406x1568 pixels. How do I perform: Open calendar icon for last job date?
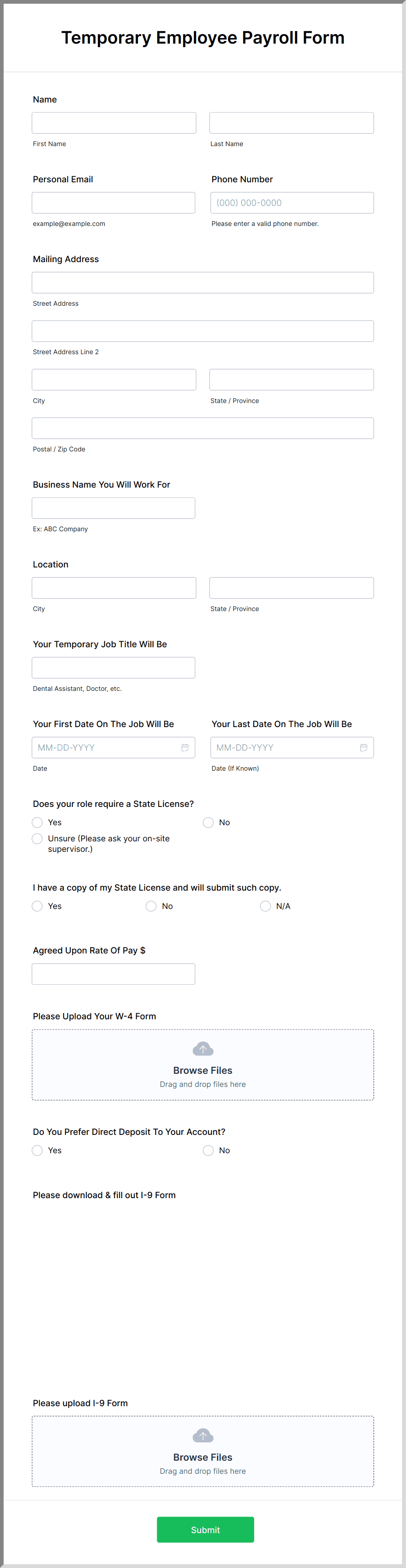coord(363,748)
